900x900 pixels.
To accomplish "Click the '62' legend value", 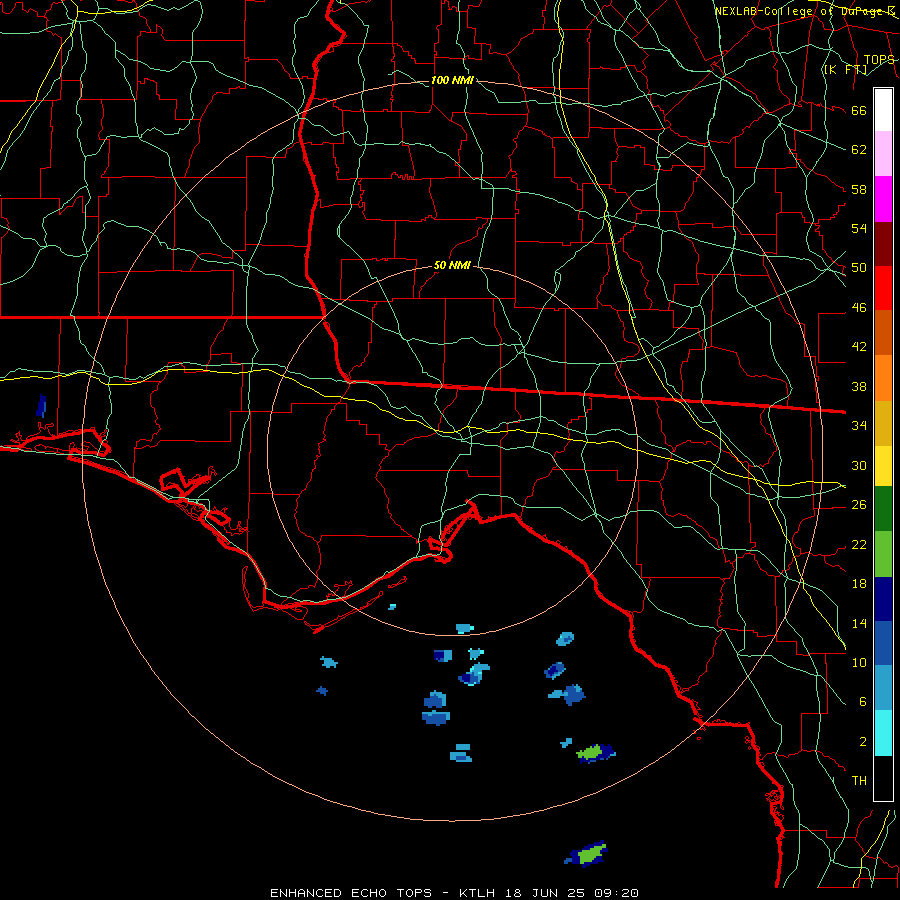I will click(859, 150).
